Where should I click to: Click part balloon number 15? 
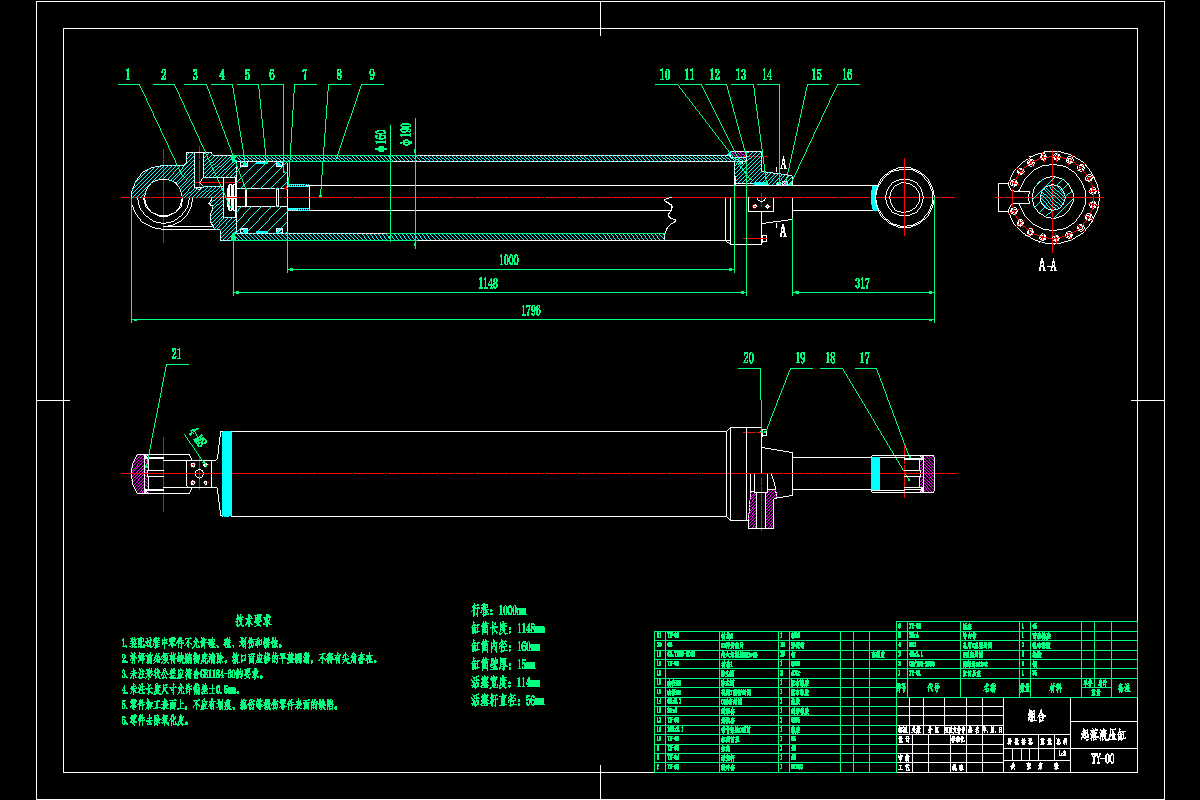point(817,75)
